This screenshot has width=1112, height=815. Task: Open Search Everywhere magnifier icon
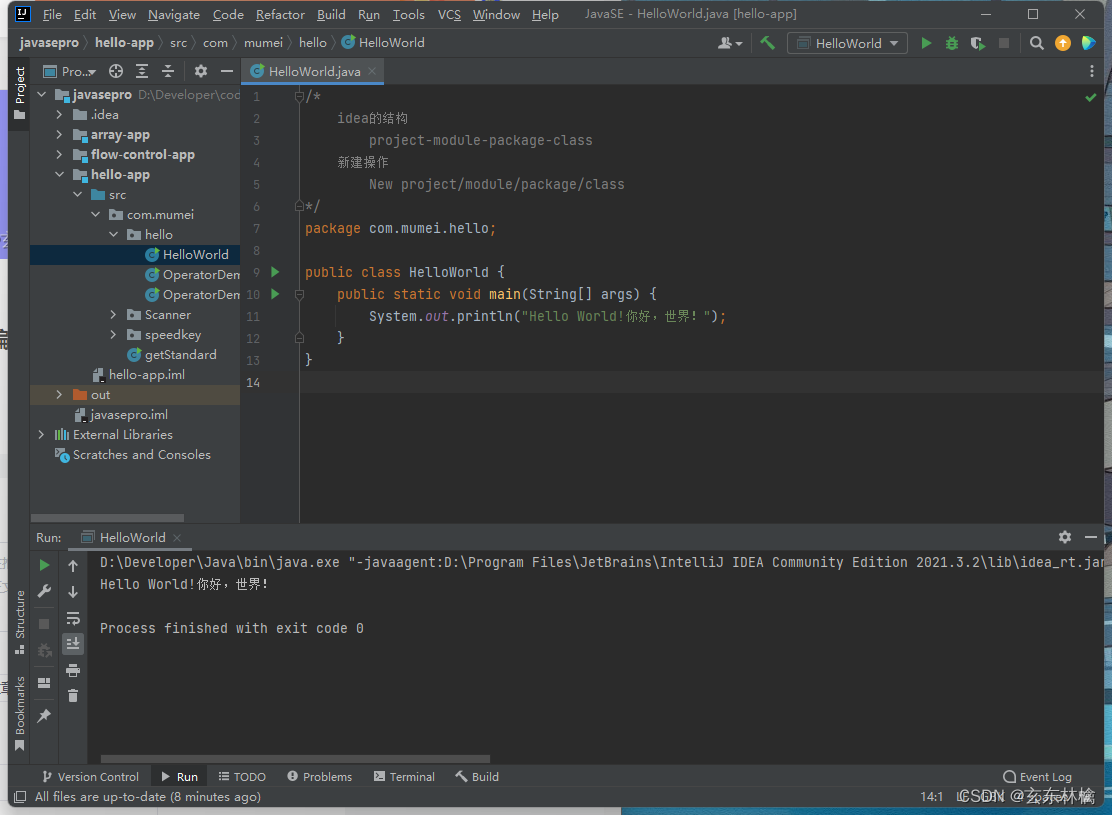[x=1037, y=43]
